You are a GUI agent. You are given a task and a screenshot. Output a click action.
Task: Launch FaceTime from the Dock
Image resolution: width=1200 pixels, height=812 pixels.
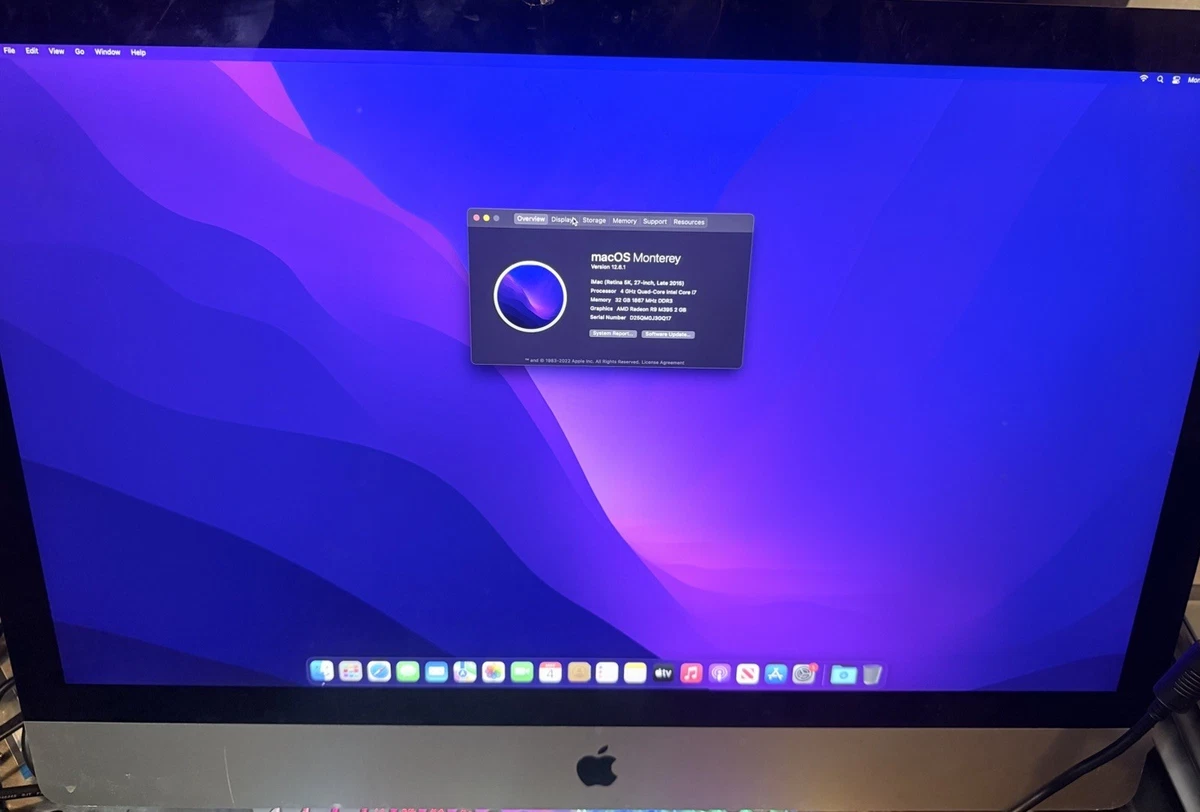[522, 672]
